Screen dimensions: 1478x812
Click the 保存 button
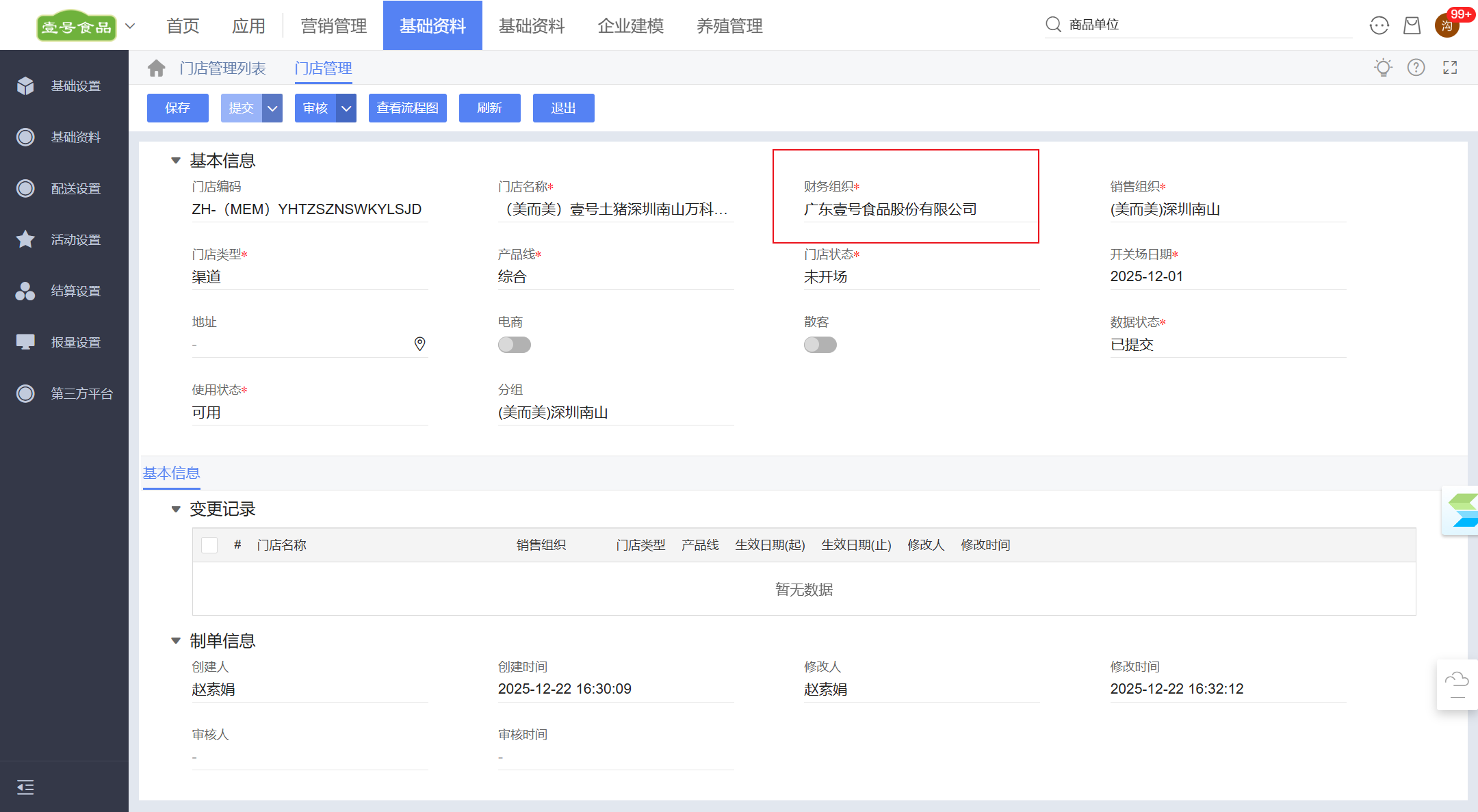pyautogui.click(x=177, y=108)
